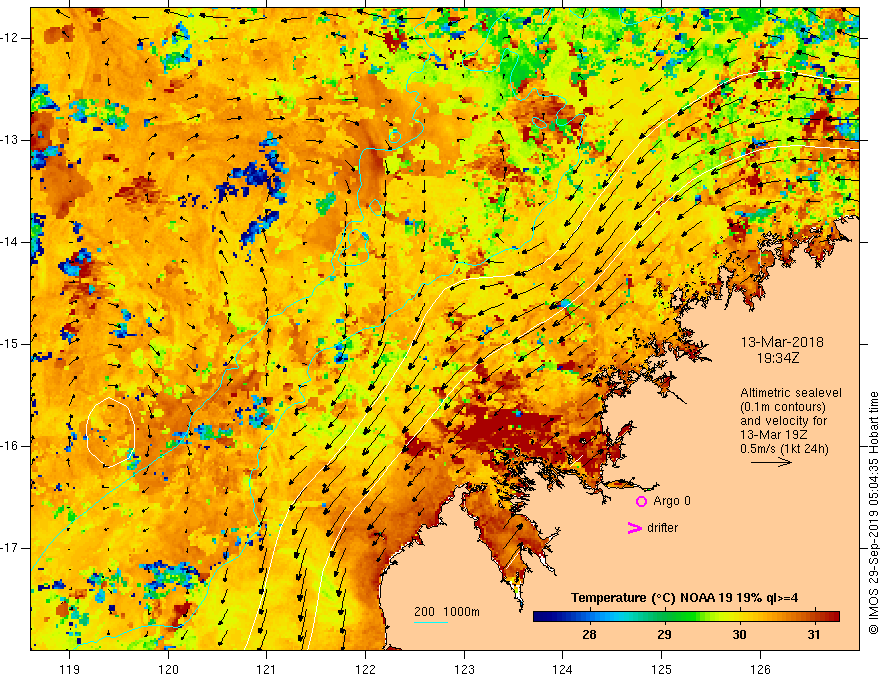Select the '19:34Z' time text
Screen dimensions: 880x680
tap(778, 358)
